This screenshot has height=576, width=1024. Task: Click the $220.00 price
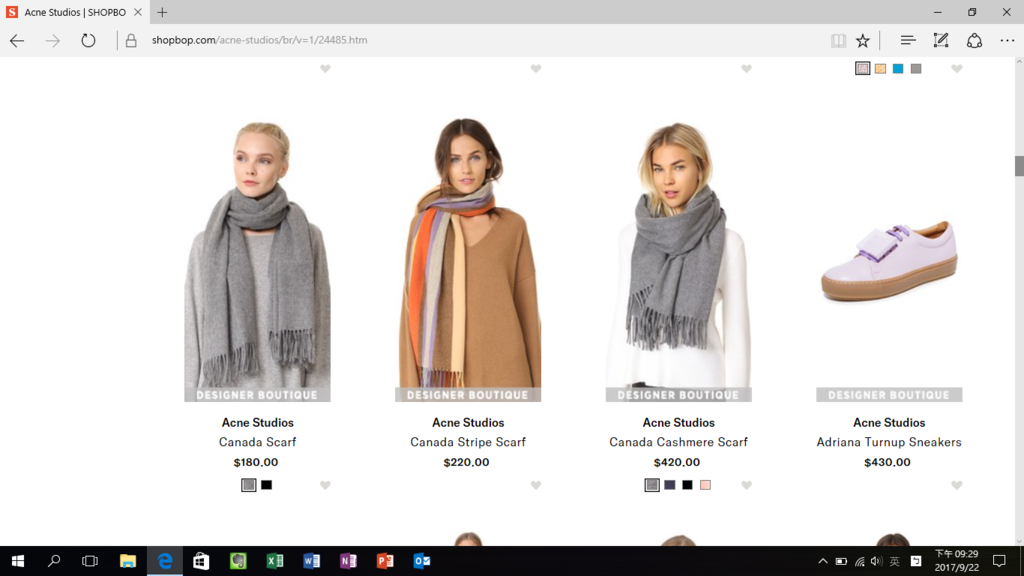[x=466, y=462]
